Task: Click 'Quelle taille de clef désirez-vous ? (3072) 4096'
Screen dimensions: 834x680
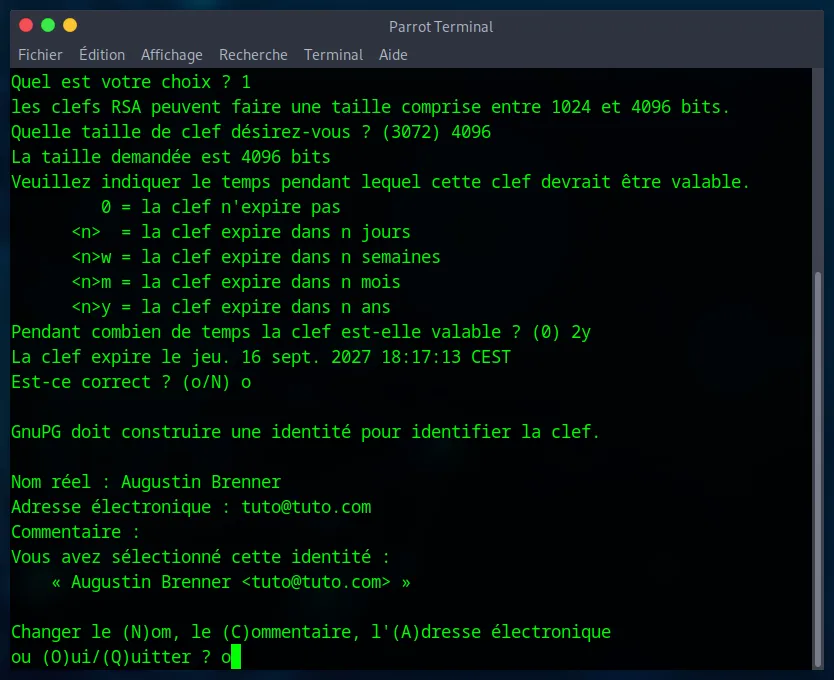Action: (251, 132)
